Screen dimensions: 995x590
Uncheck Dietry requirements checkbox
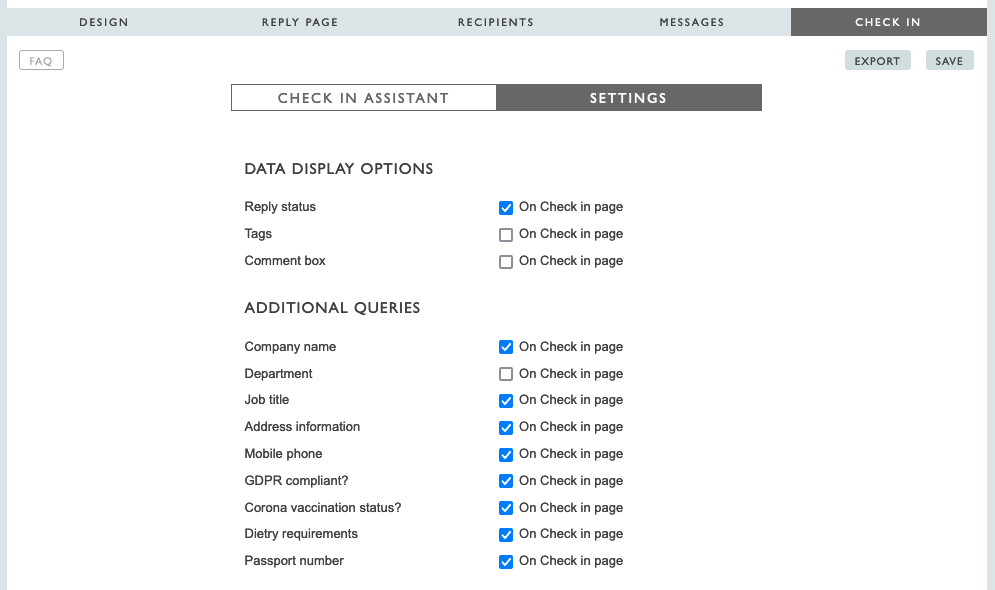(x=506, y=535)
